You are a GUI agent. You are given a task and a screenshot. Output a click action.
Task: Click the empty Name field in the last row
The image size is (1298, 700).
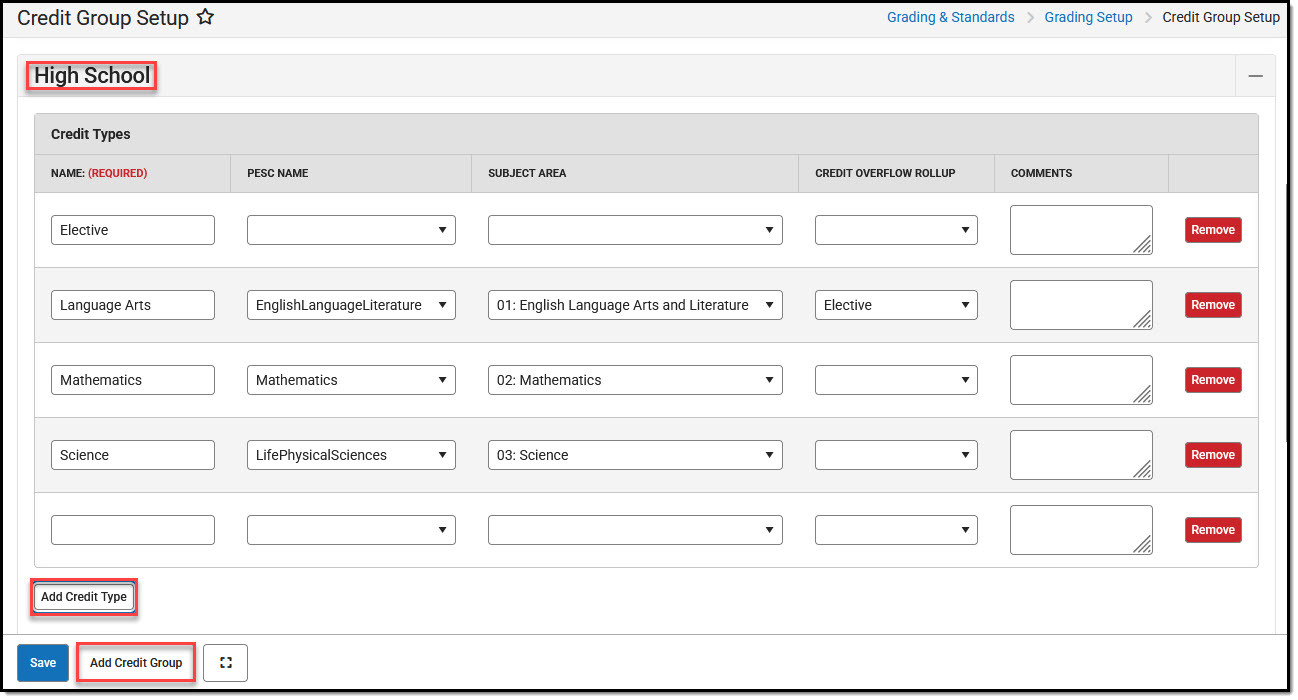coord(132,529)
